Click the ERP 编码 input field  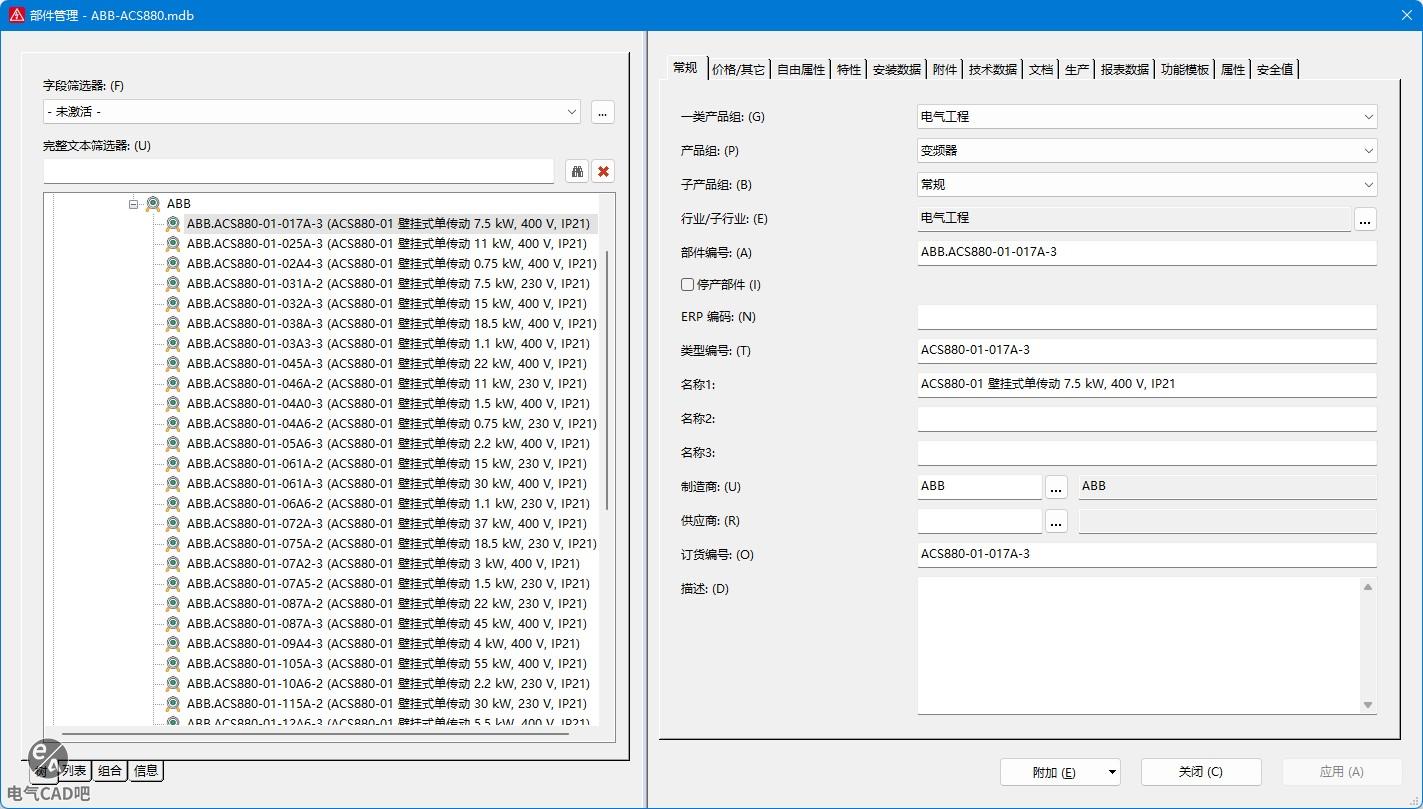point(1147,317)
